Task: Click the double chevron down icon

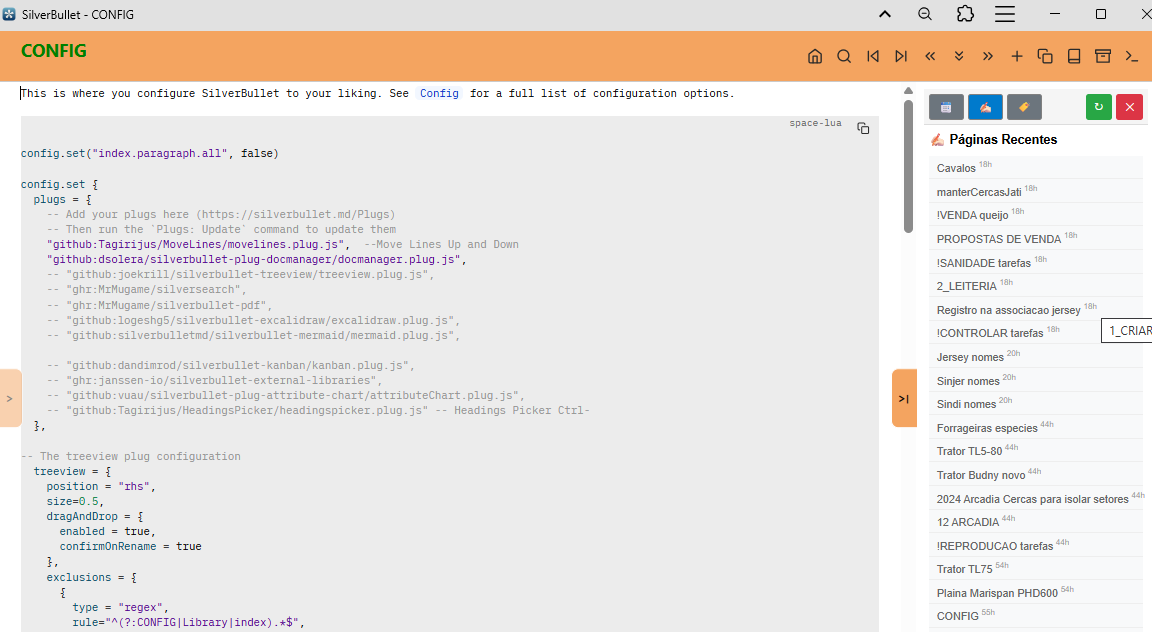Action: (x=959, y=57)
